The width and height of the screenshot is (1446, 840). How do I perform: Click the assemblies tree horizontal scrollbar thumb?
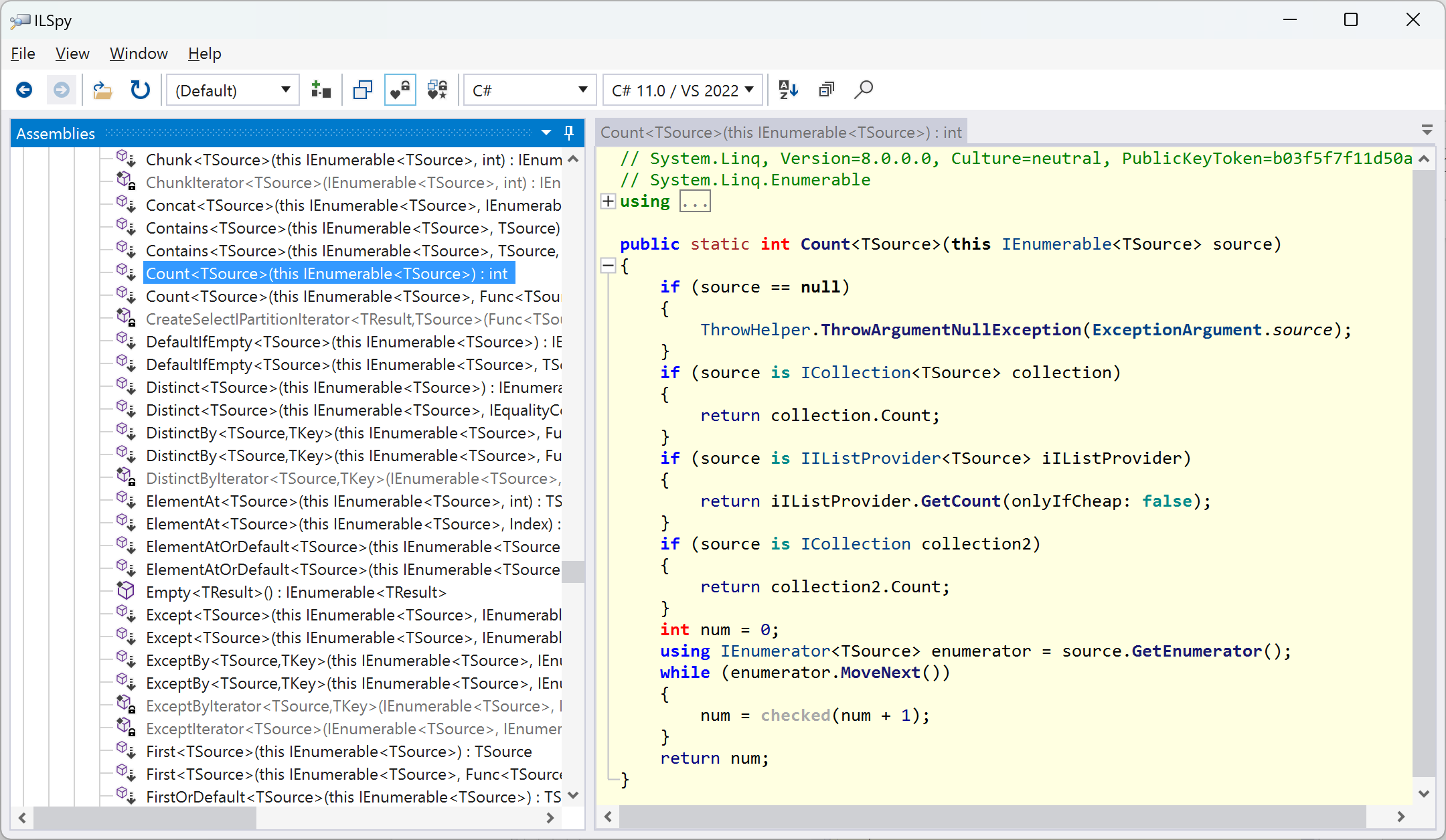[145, 817]
